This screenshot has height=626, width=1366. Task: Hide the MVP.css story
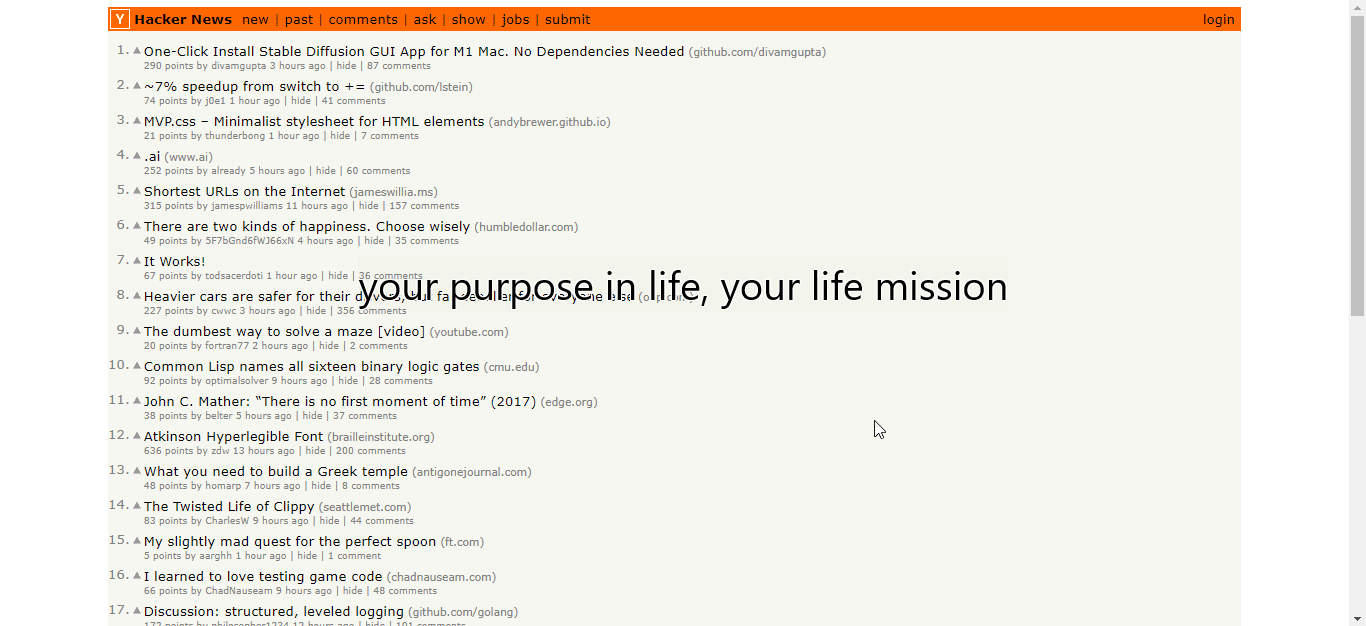click(340, 136)
